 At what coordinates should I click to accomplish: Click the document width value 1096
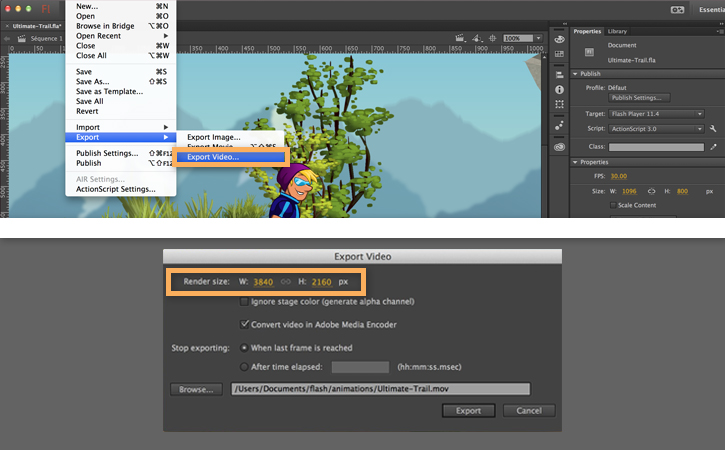(x=629, y=191)
